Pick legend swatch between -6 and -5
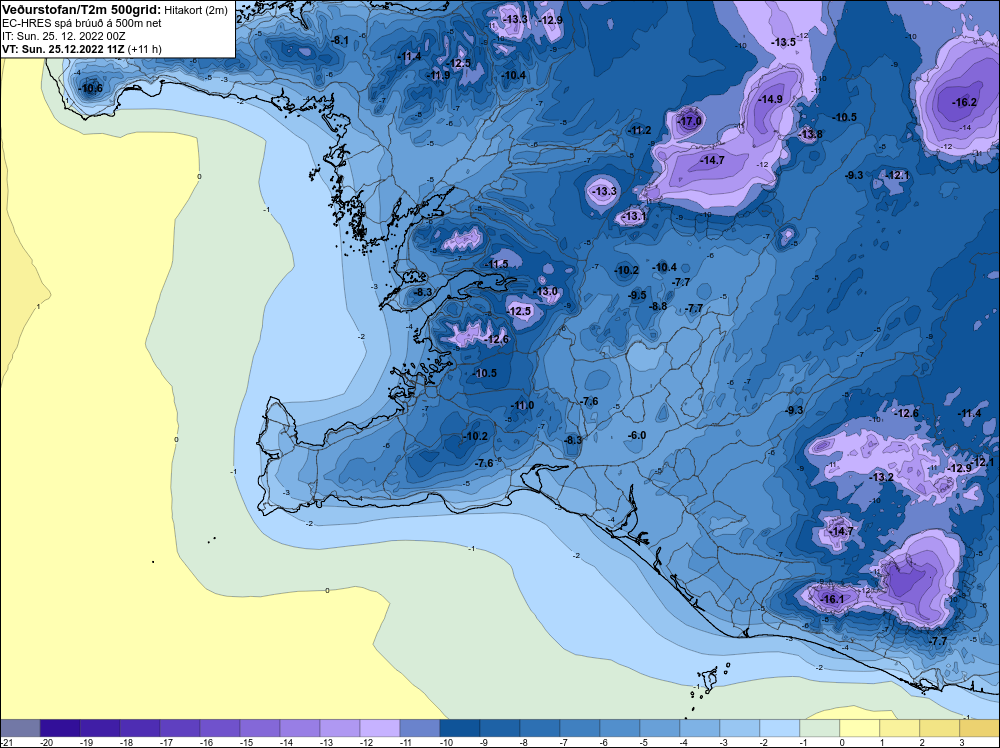1000x748 pixels. (x=620, y=728)
